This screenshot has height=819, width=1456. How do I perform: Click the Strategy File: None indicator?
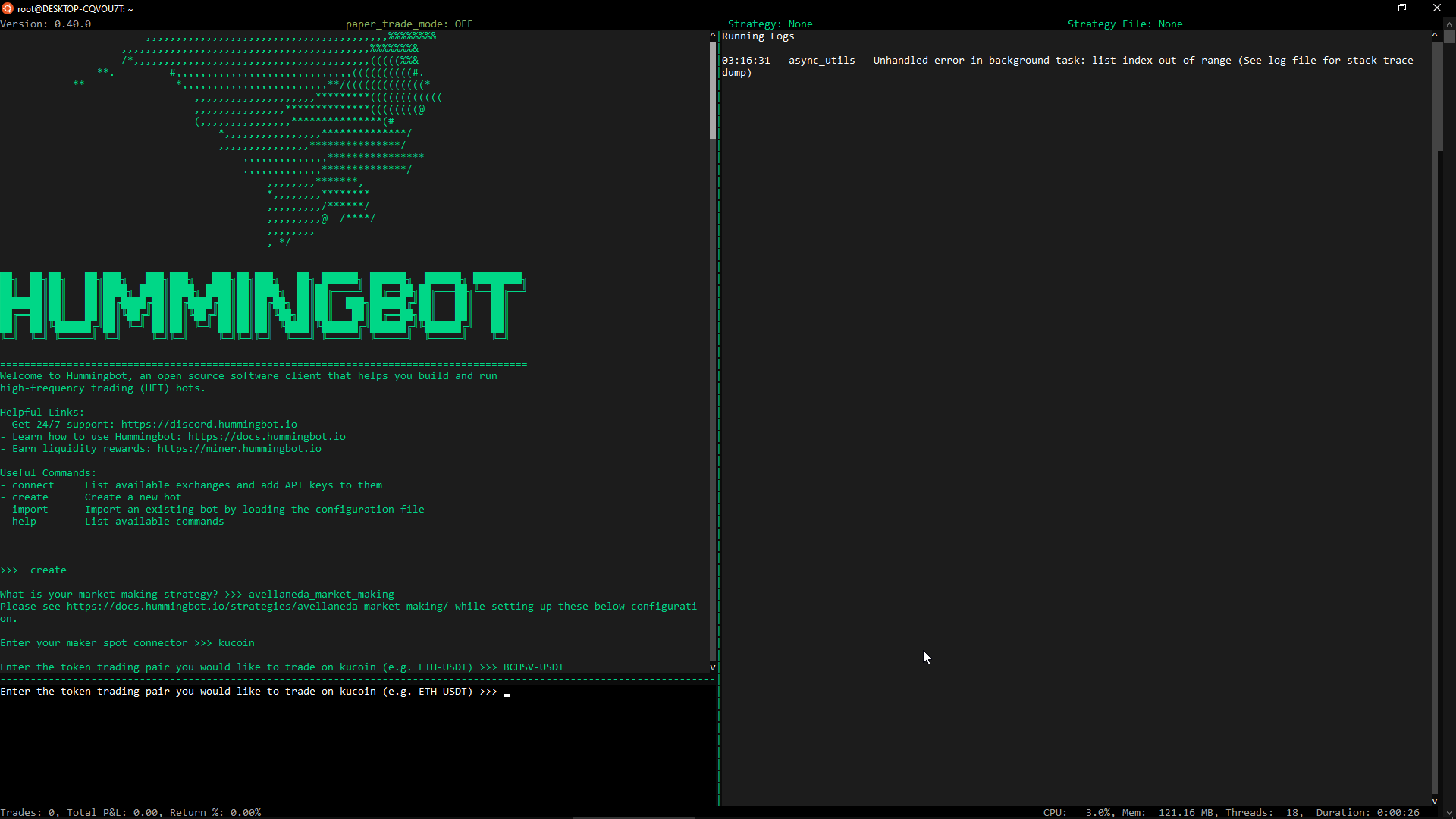pos(1125,24)
